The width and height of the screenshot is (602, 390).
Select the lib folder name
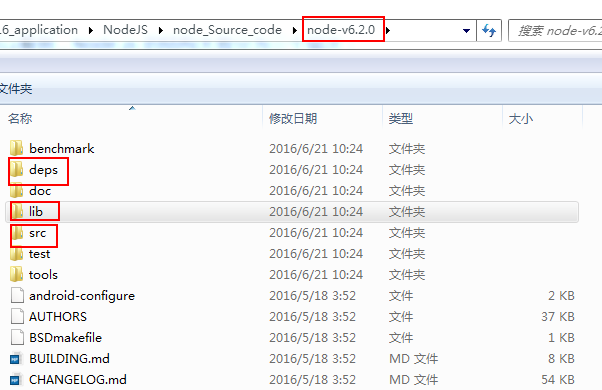36,212
